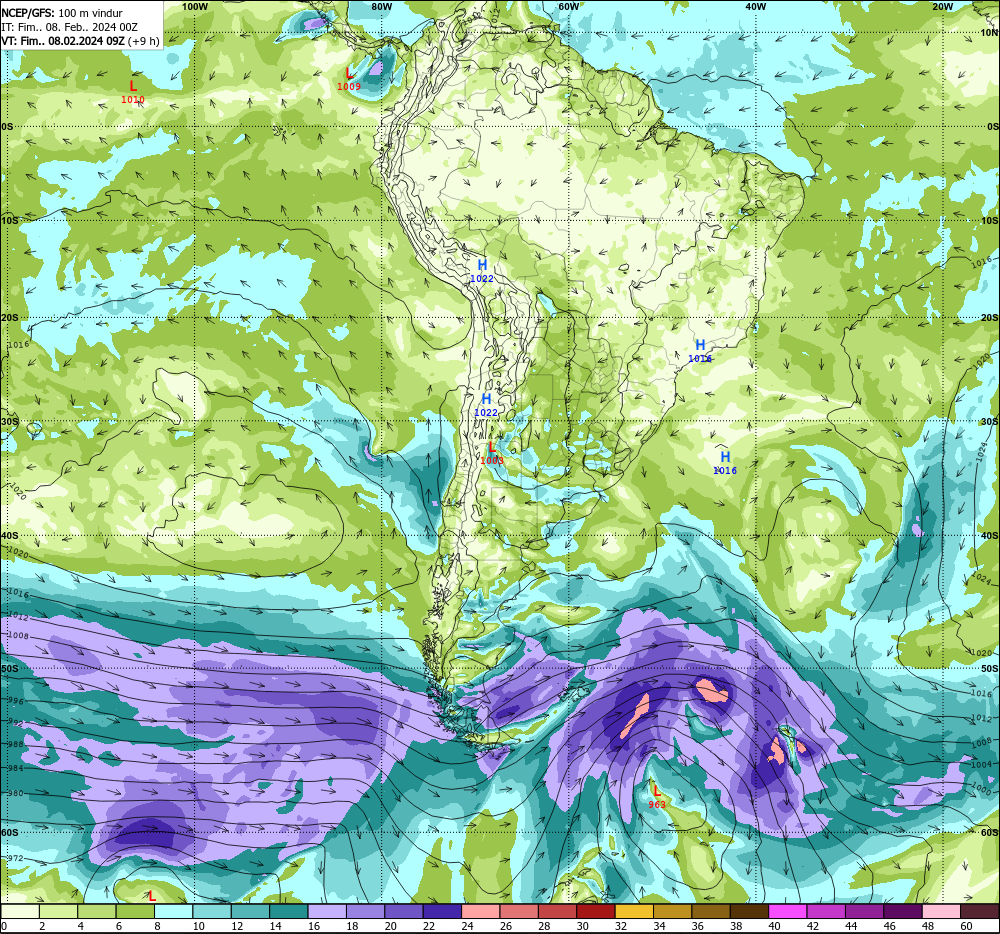Image resolution: width=1000 pixels, height=934 pixels.
Task: Click the 1004 isobar label
Action: [982, 764]
